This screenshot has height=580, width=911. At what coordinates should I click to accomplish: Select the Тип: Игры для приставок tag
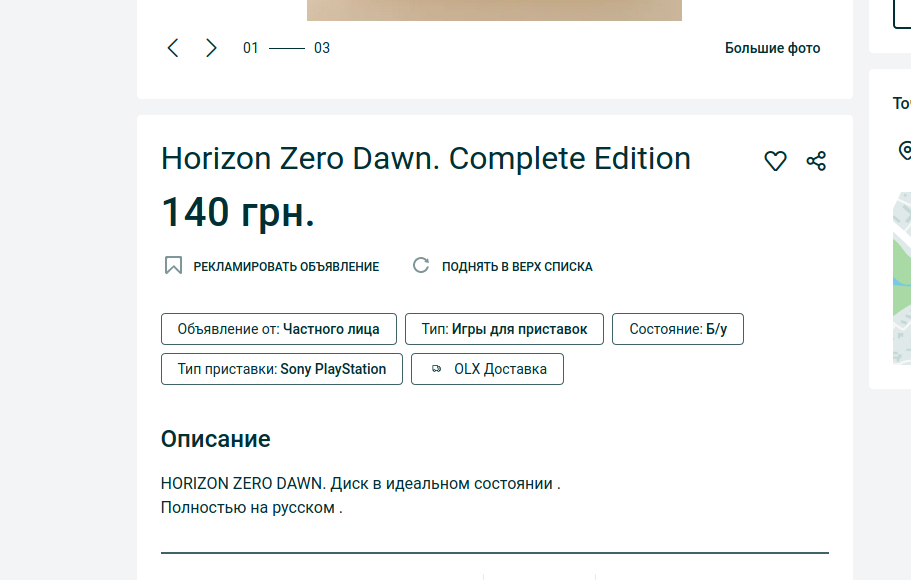tap(504, 329)
